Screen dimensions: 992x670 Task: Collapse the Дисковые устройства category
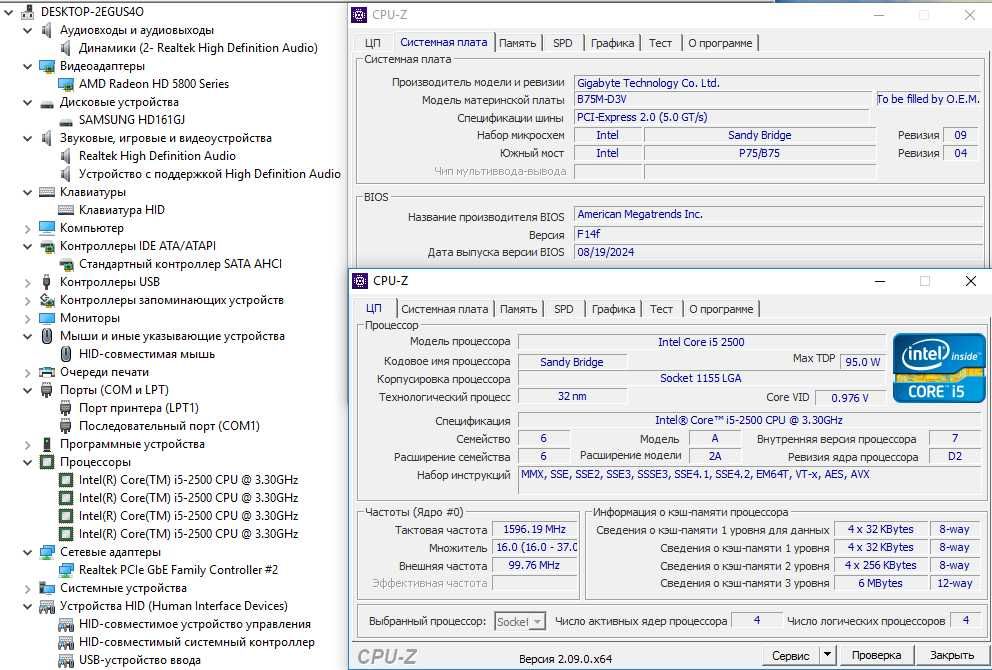point(27,102)
